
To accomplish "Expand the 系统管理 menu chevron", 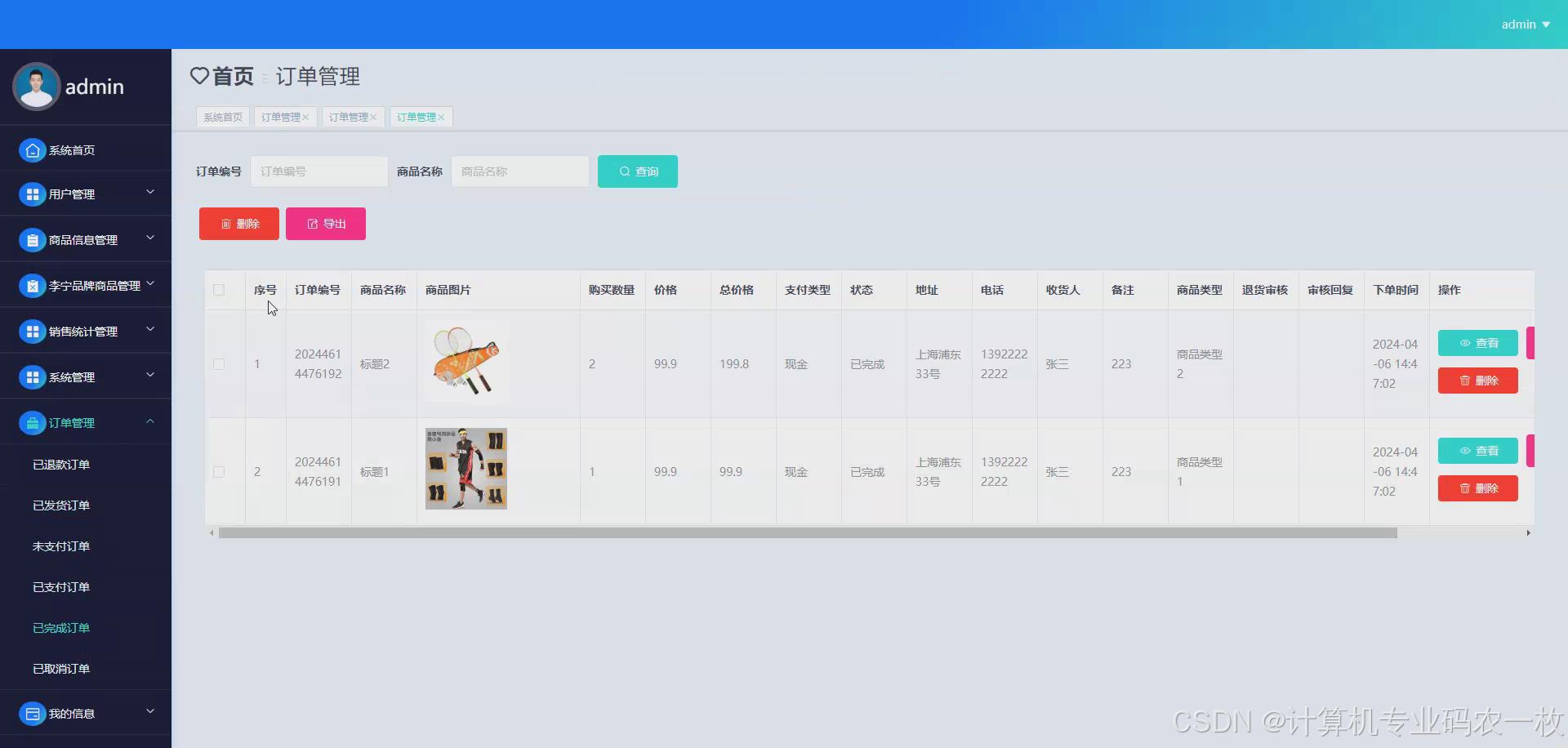I will [150, 375].
